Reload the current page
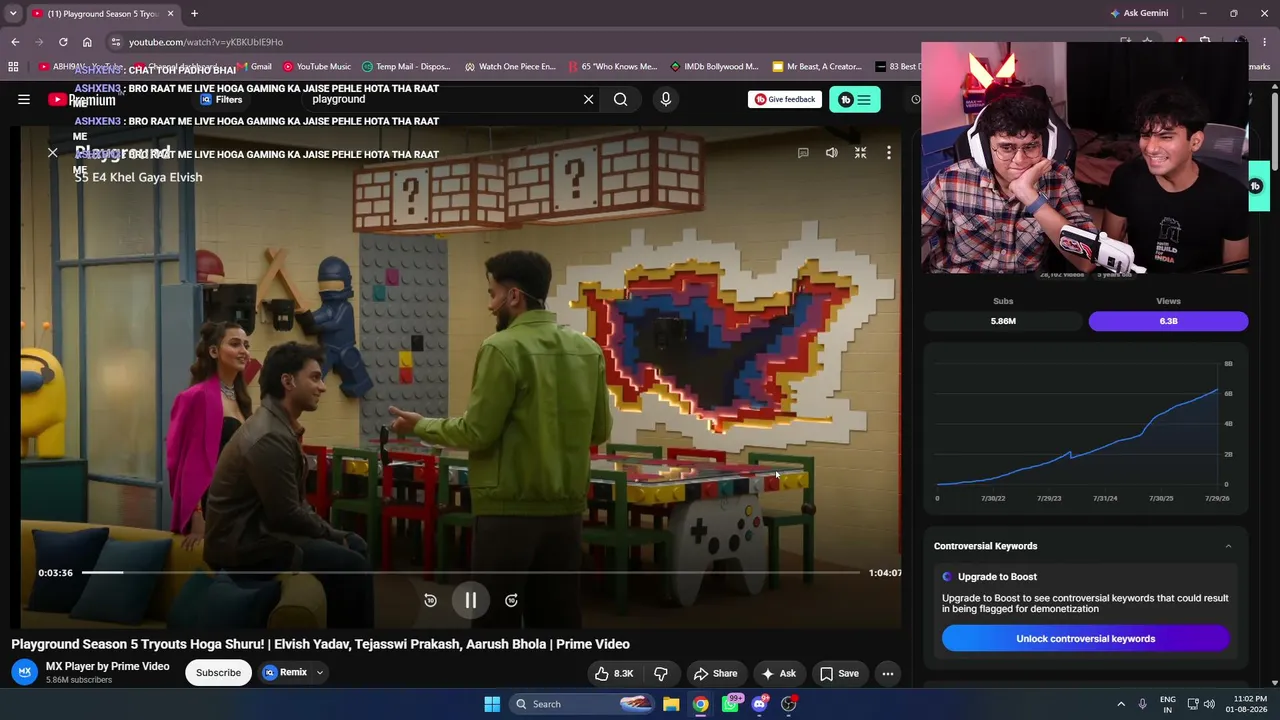1280x720 pixels. (x=63, y=42)
